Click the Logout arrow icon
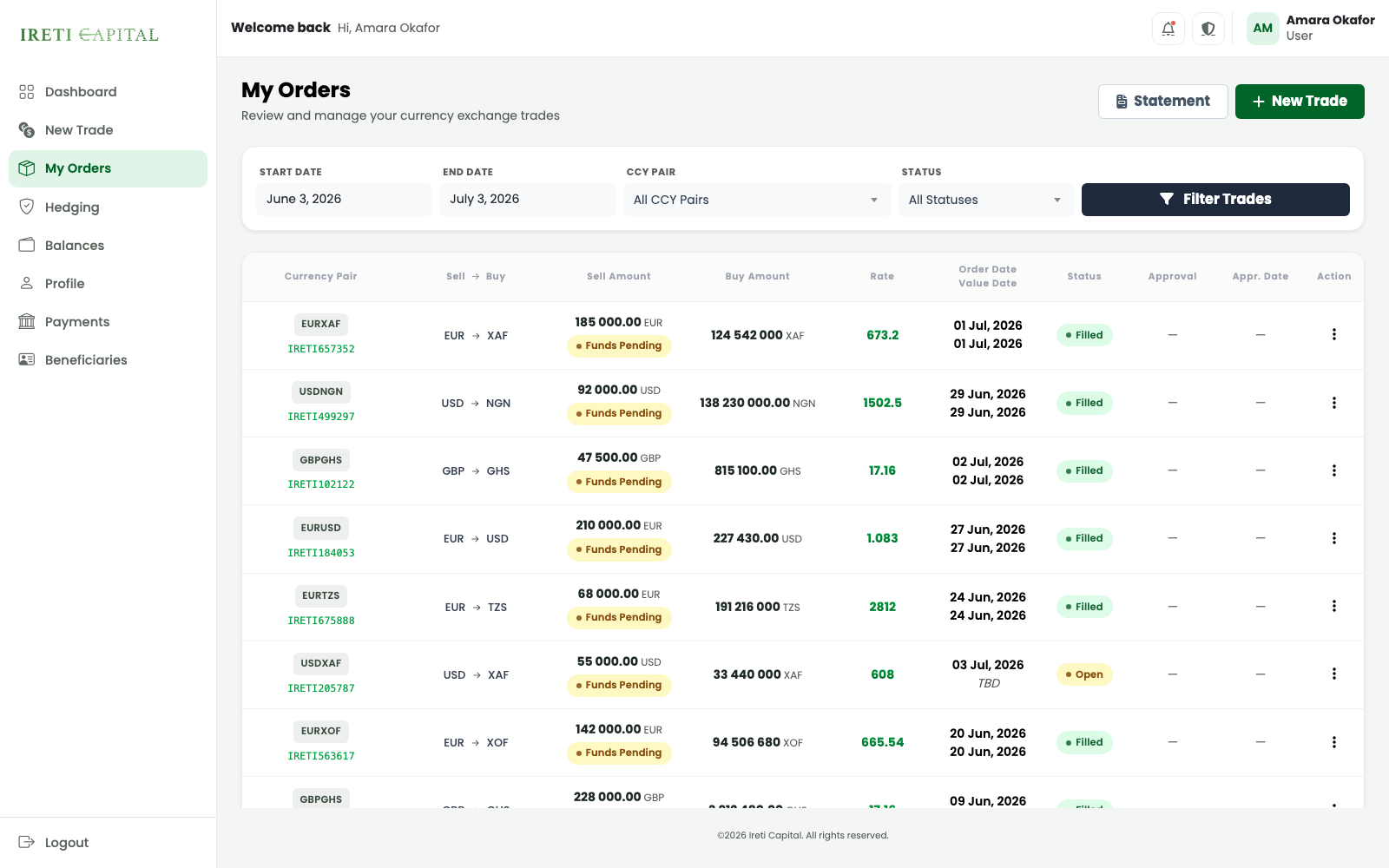The height and width of the screenshot is (868, 1389). [x=27, y=842]
